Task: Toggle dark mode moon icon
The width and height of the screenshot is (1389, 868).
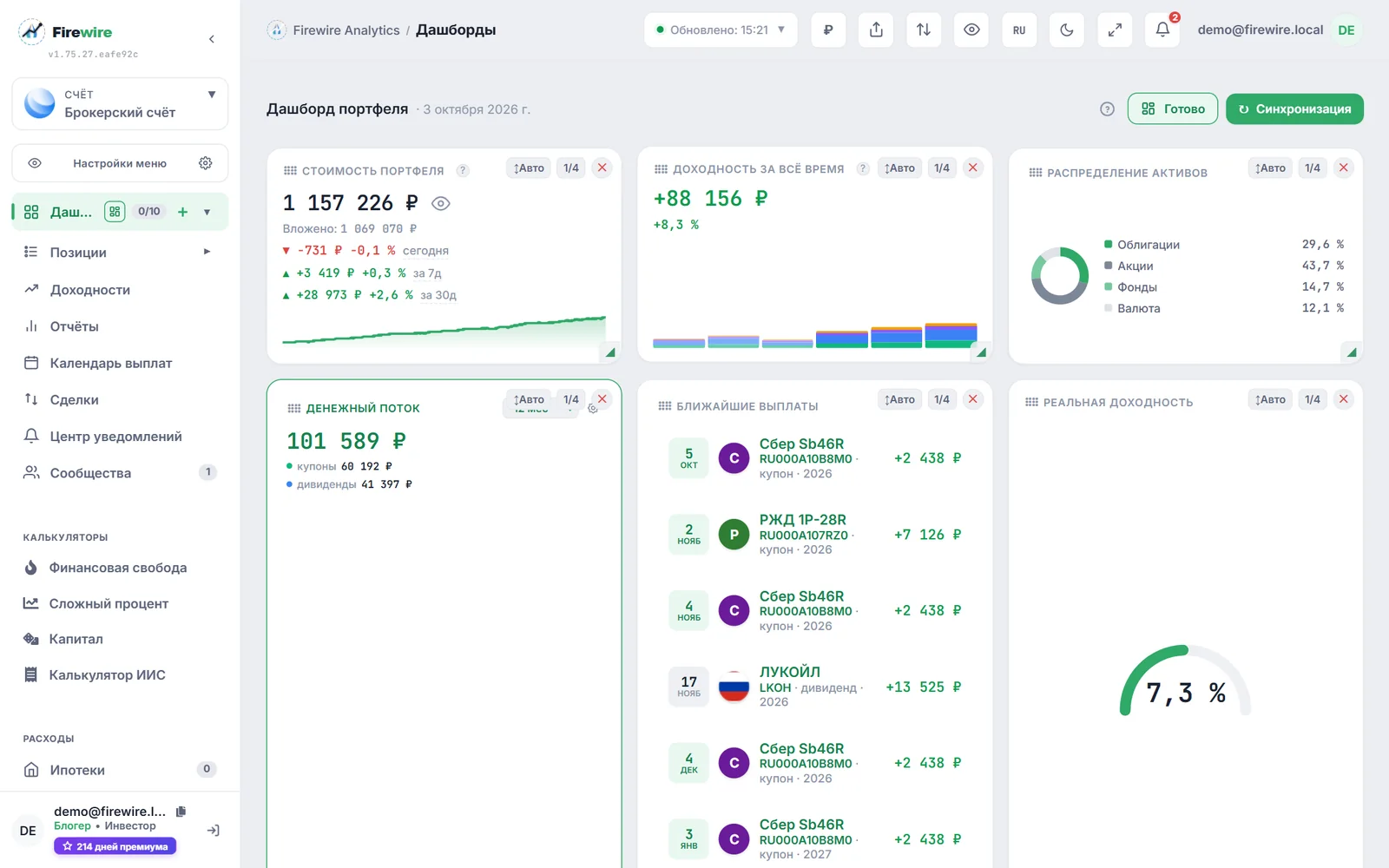Action: [x=1067, y=30]
